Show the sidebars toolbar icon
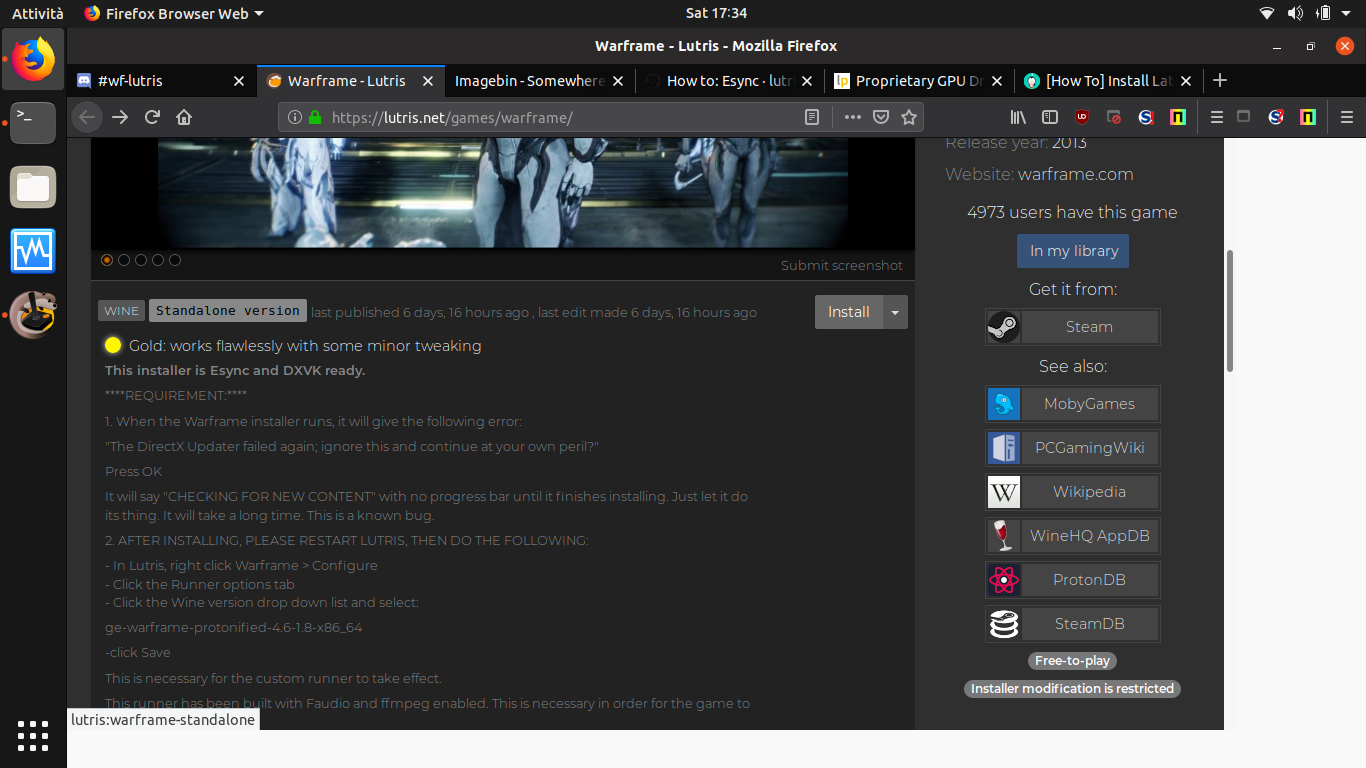Screen dimensions: 1366x768 (x=1050, y=117)
